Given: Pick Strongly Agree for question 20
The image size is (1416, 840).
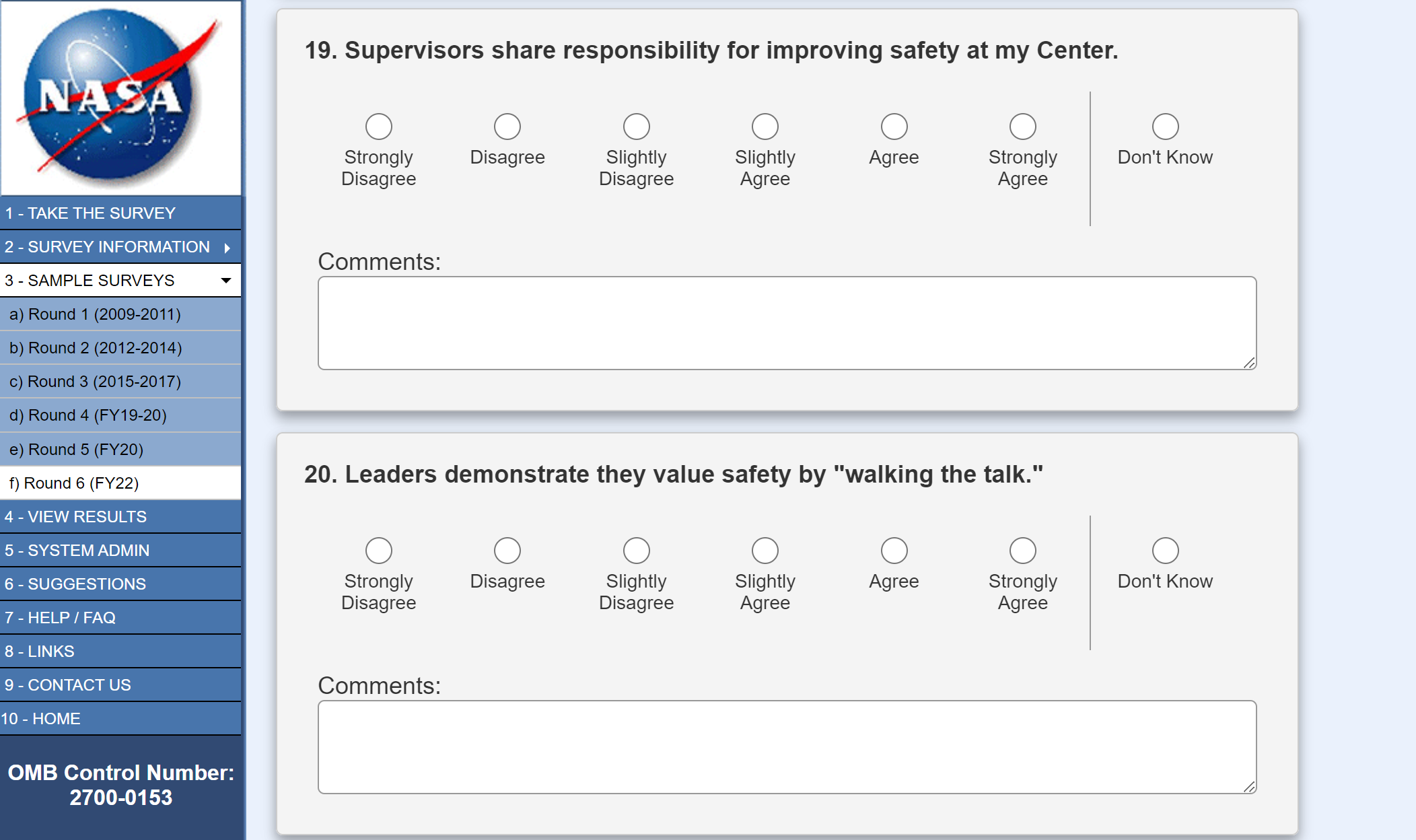Looking at the screenshot, I should tap(1022, 551).
